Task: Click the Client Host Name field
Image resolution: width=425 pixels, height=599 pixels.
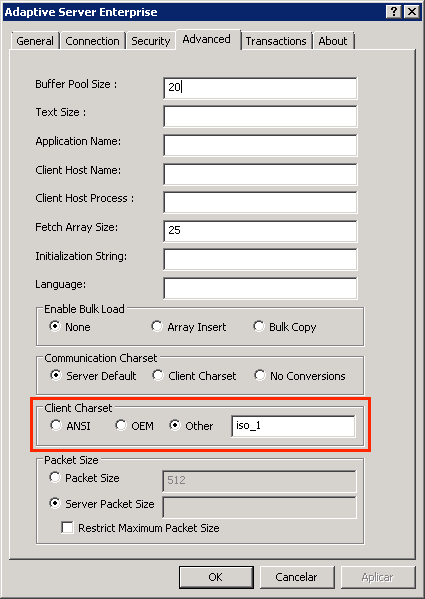Action: [x=260, y=174]
